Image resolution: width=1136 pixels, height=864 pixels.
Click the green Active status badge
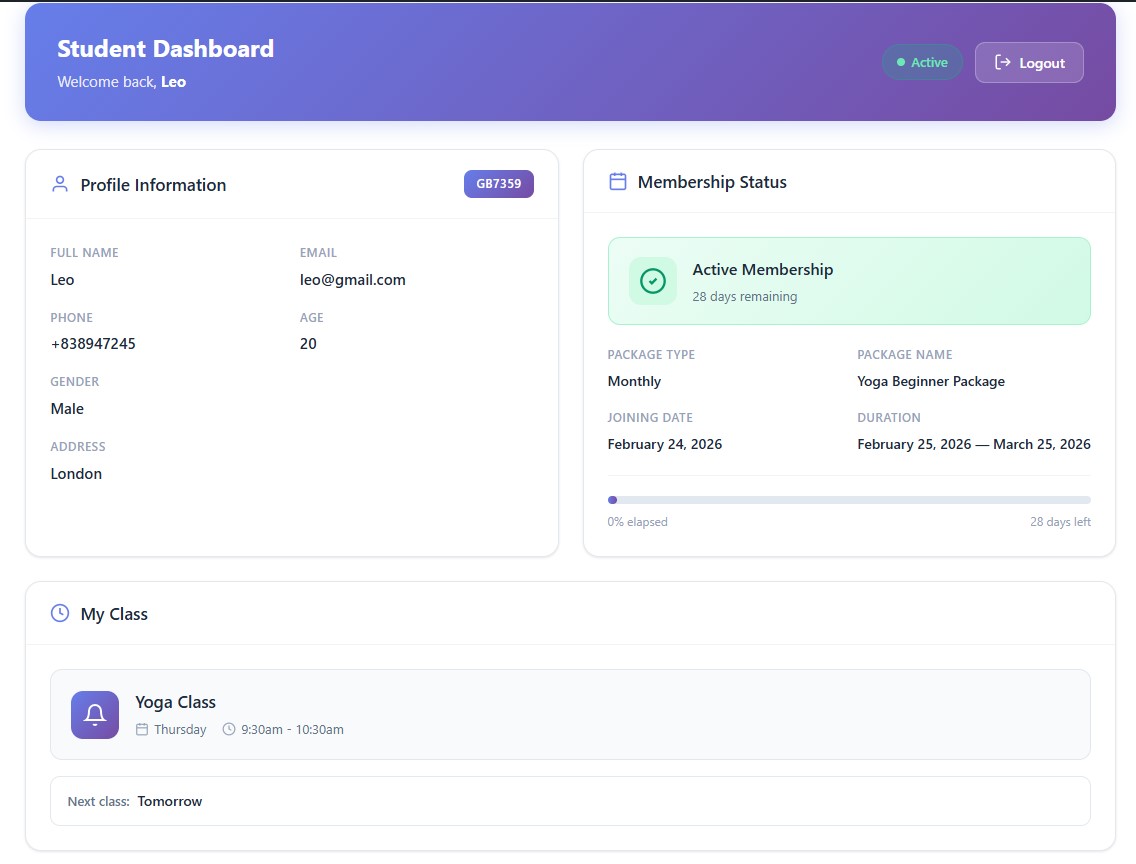922,62
